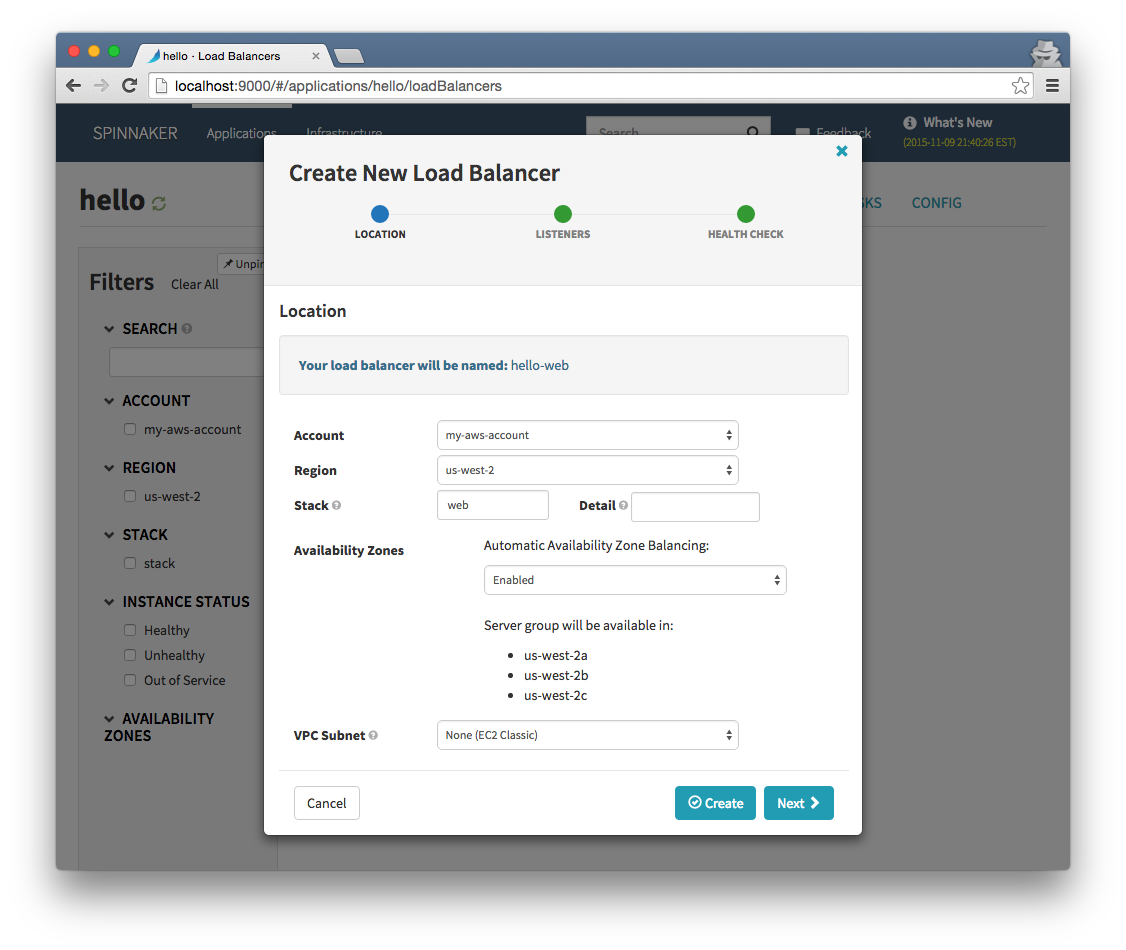1126x950 pixels.
Task: Enable the Healthy instance status filter
Action: [x=129, y=630]
